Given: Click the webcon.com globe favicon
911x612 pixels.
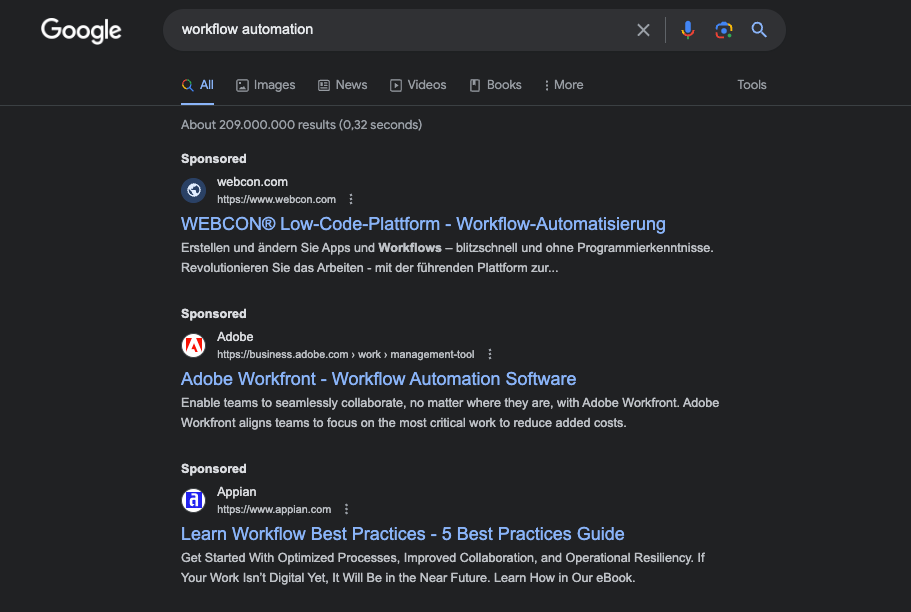Looking at the screenshot, I should [x=193, y=190].
